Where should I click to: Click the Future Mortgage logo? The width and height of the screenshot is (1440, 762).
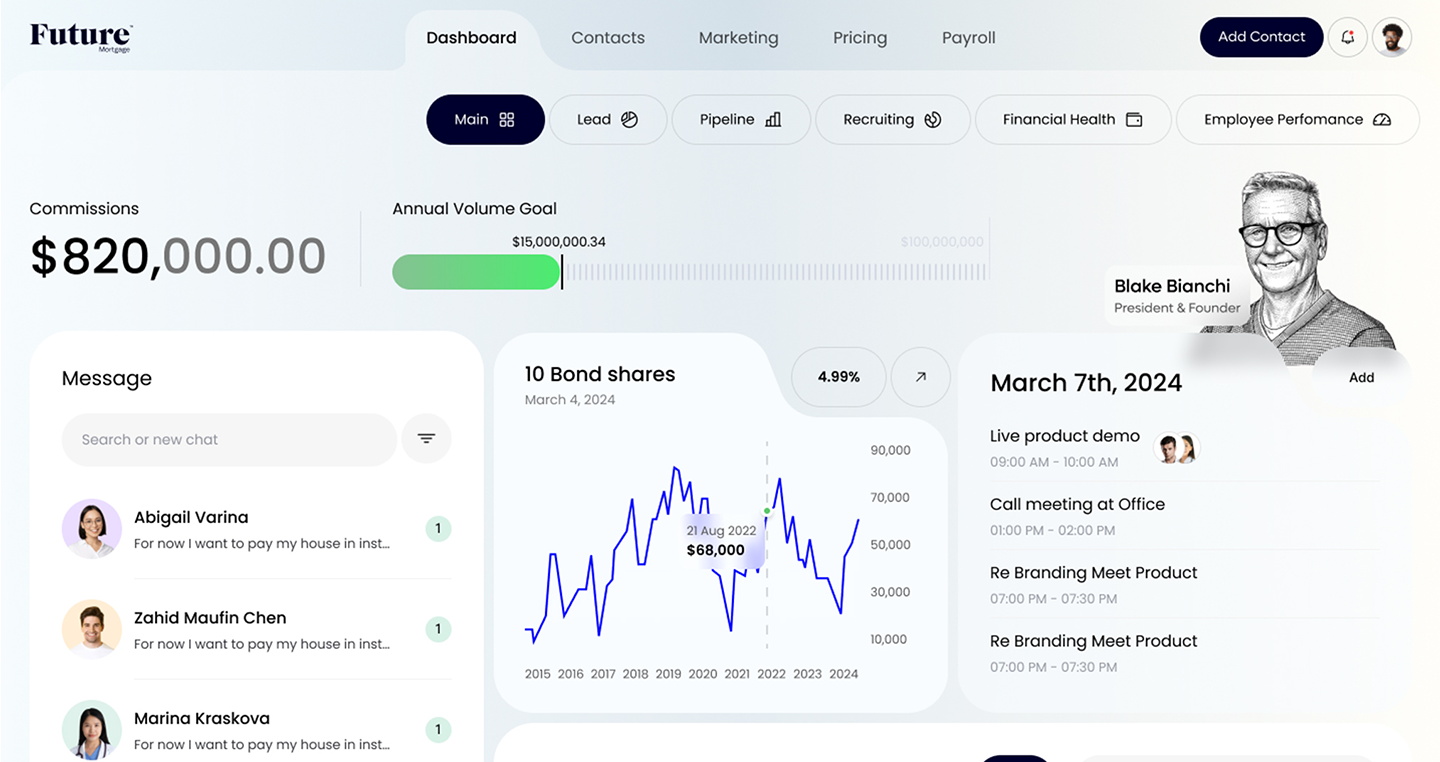(x=81, y=37)
